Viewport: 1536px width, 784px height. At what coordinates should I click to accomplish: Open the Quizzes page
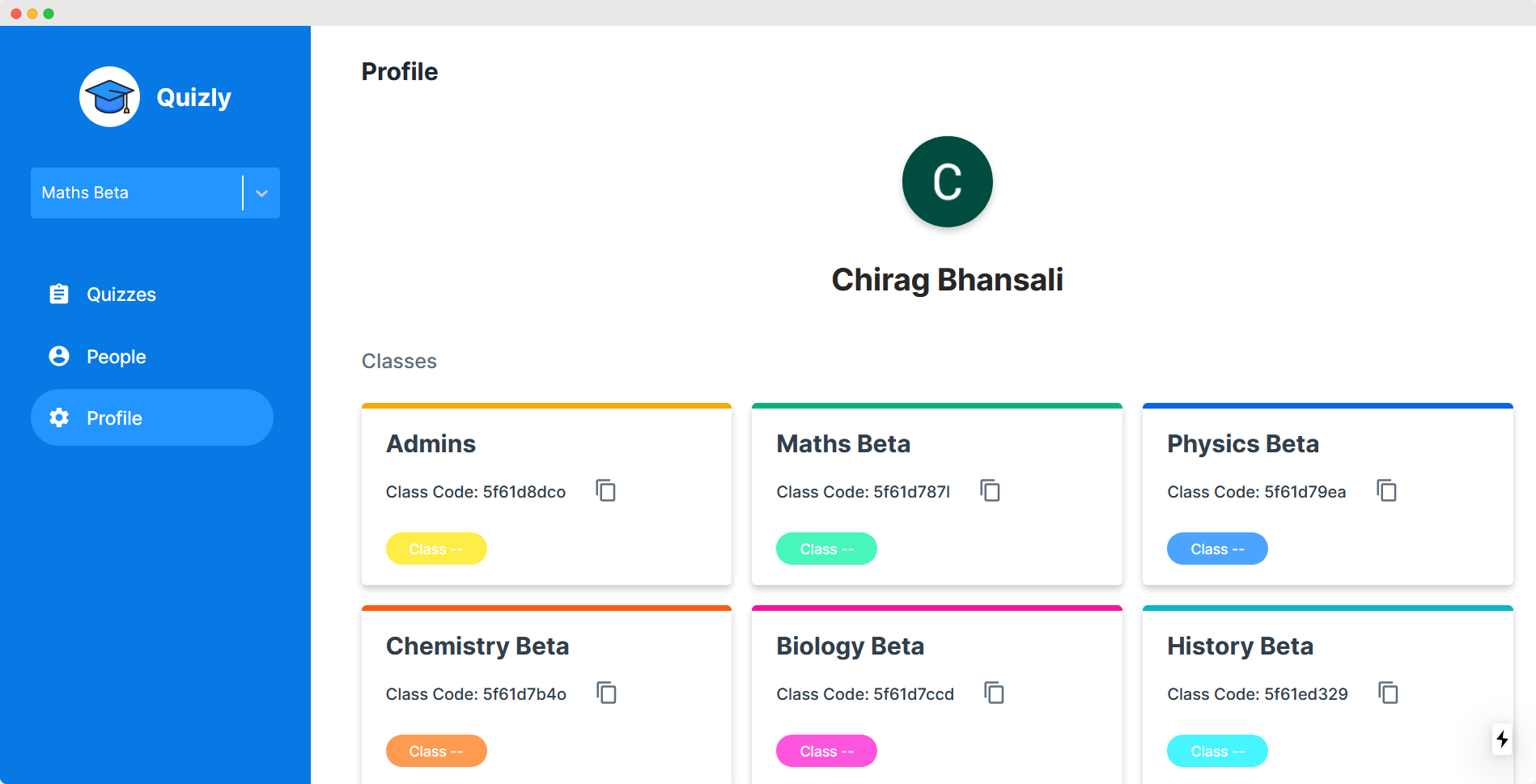pos(121,295)
